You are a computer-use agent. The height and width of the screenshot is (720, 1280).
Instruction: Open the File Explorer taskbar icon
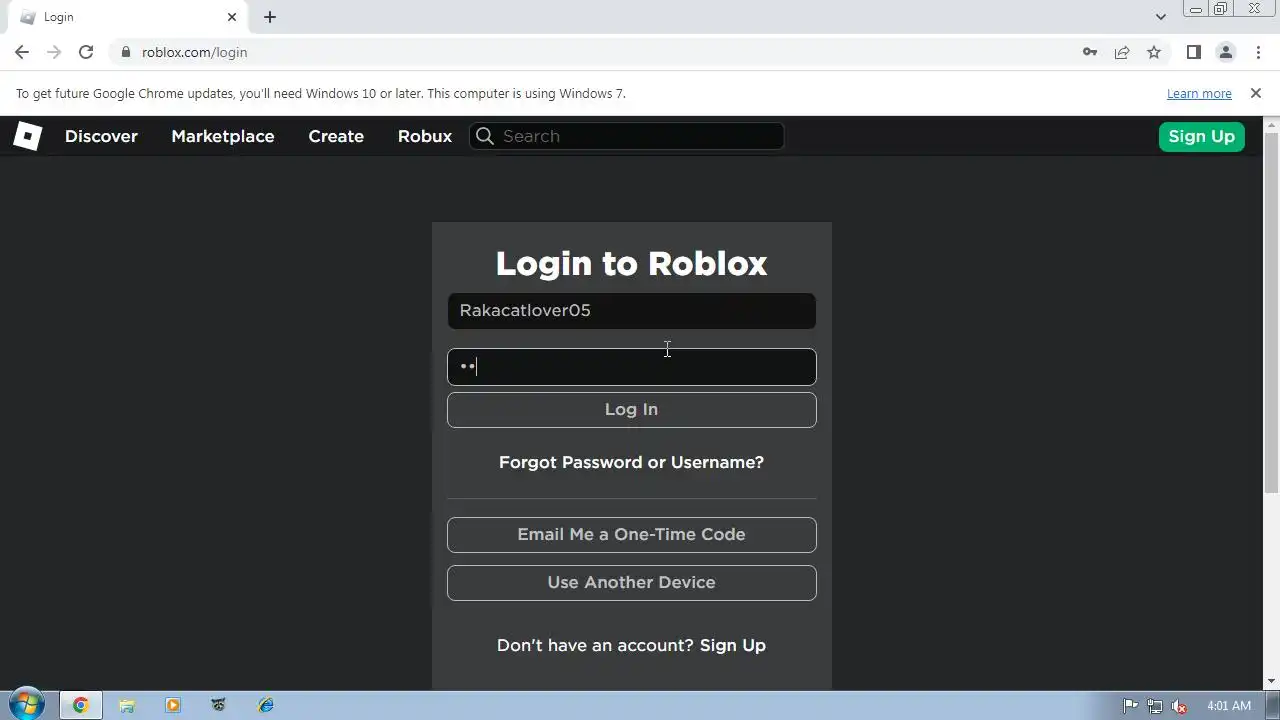coord(127,705)
